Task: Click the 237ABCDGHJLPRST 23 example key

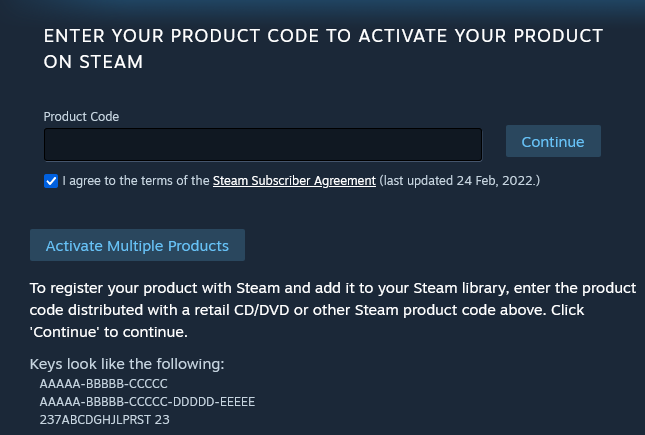Action: (x=104, y=419)
